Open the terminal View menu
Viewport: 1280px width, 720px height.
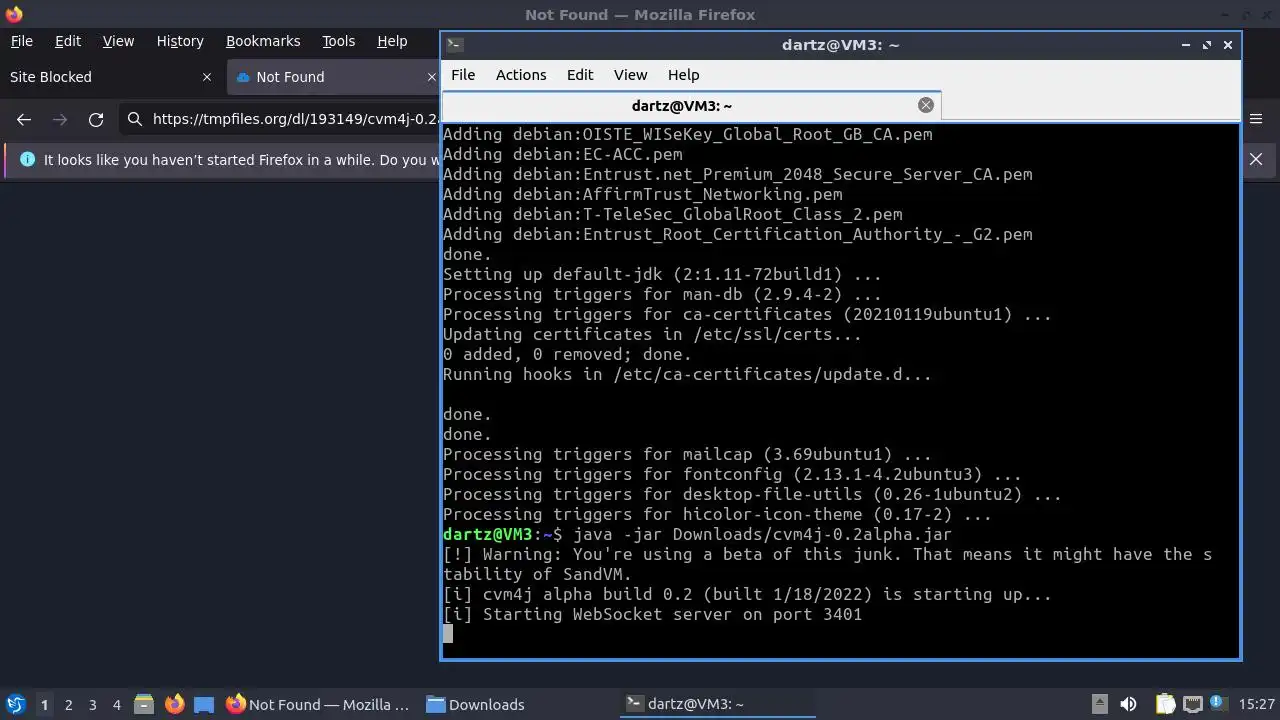630,75
